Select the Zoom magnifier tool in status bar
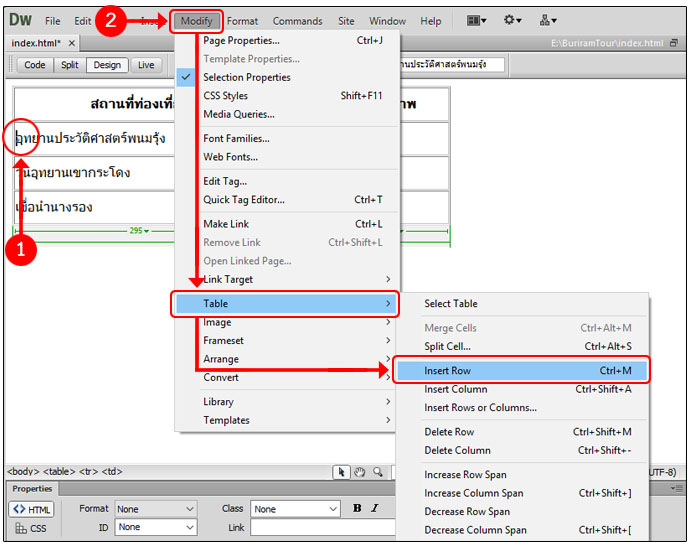The width and height of the screenshot is (691, 548). click(x=377, y=472)
